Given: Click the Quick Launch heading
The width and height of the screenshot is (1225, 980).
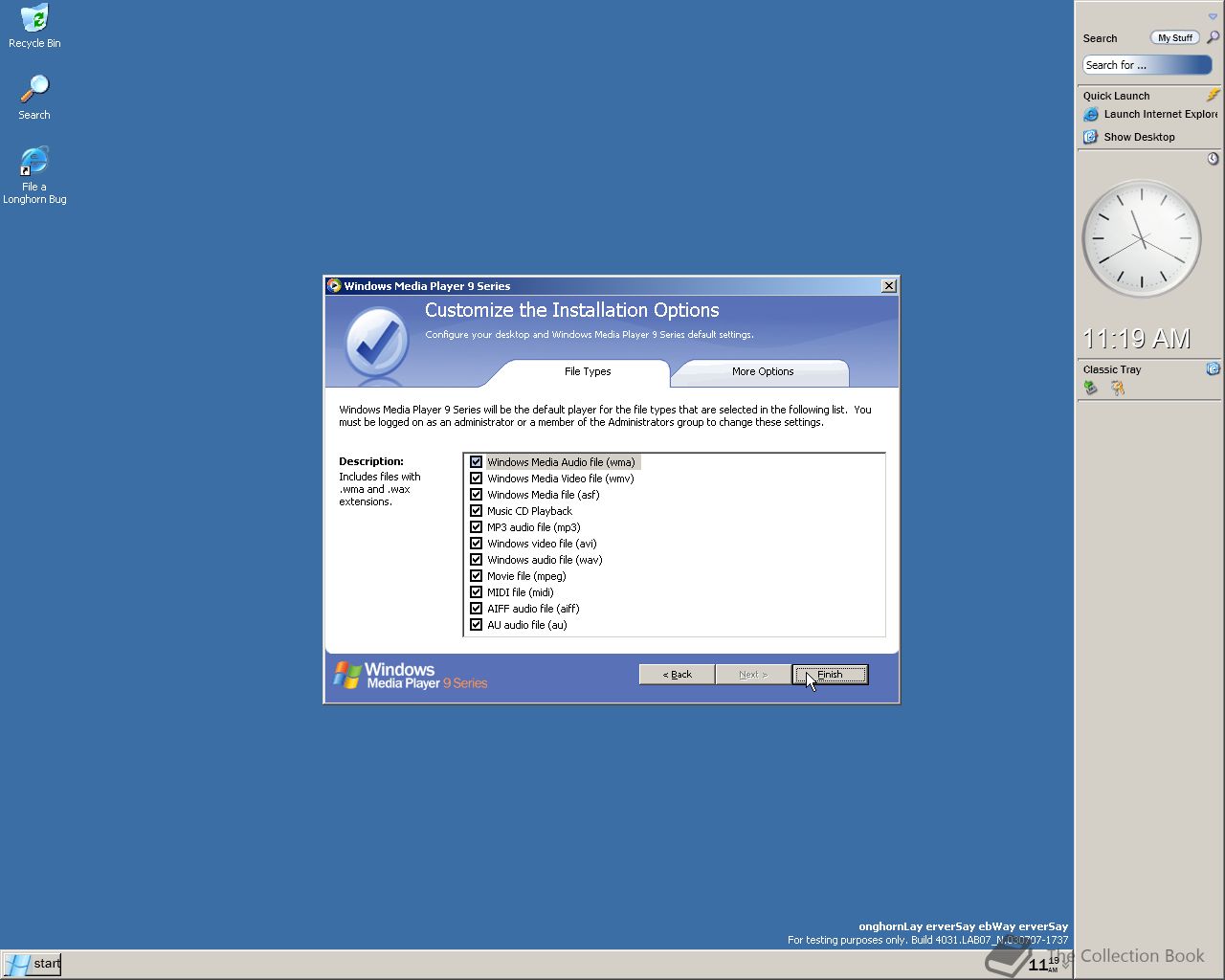Looking at the screenshot, I should tap(1116, 96).
